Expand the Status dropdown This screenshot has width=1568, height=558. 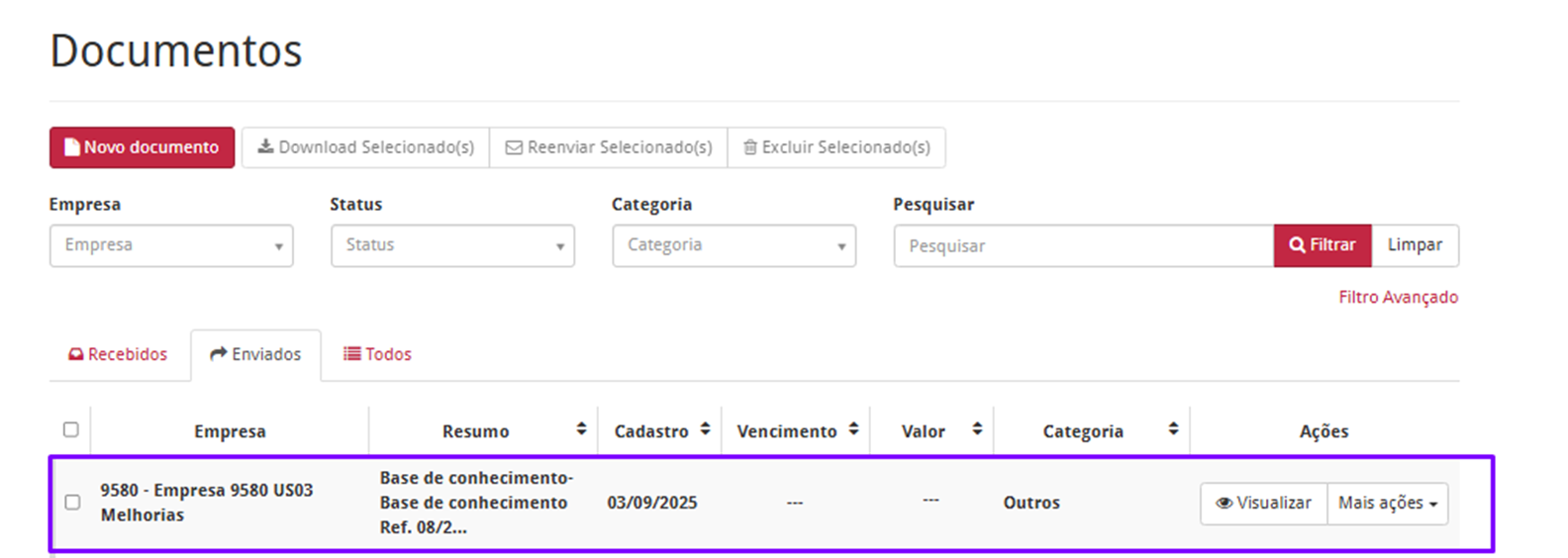(452, 245)
